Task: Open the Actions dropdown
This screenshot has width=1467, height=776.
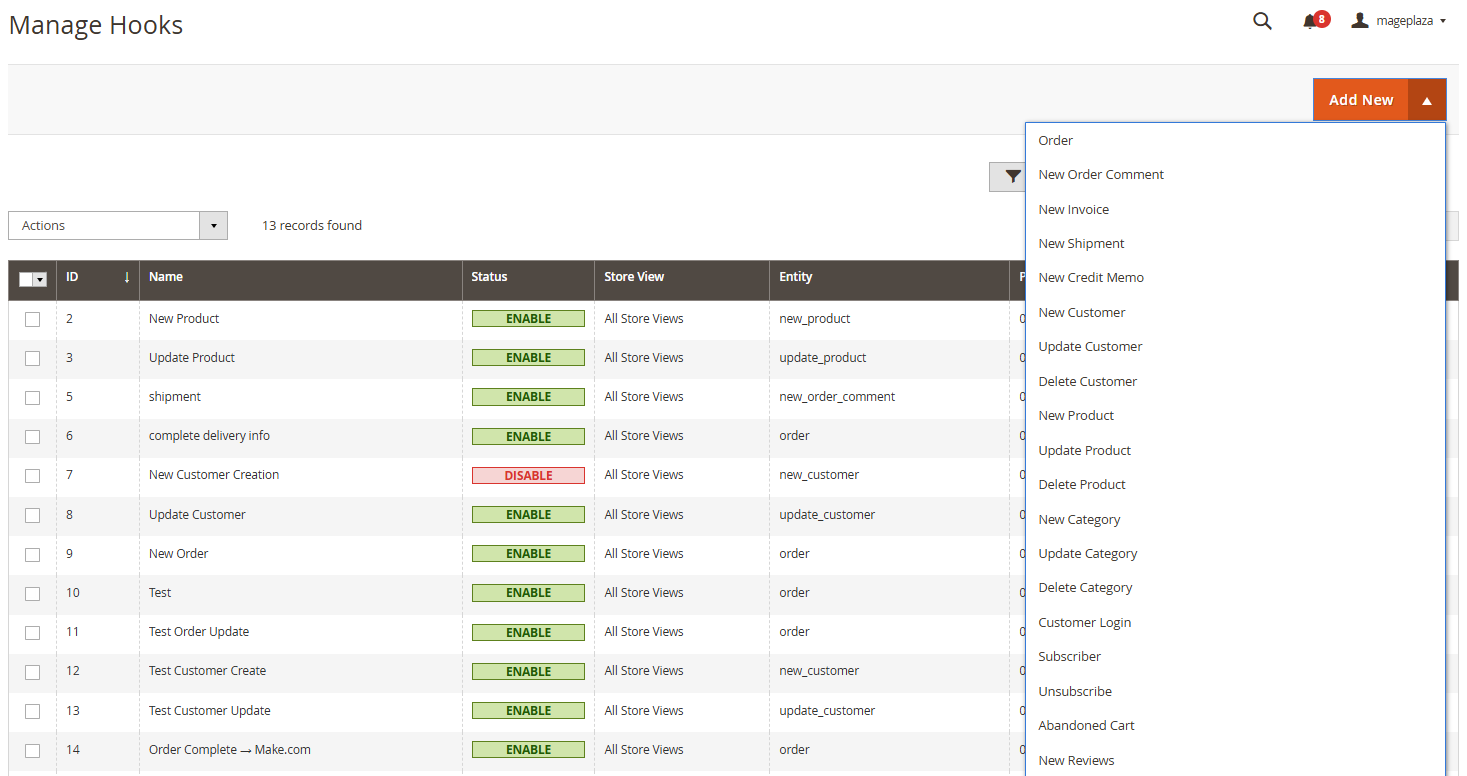Action: tap(118, 225)
